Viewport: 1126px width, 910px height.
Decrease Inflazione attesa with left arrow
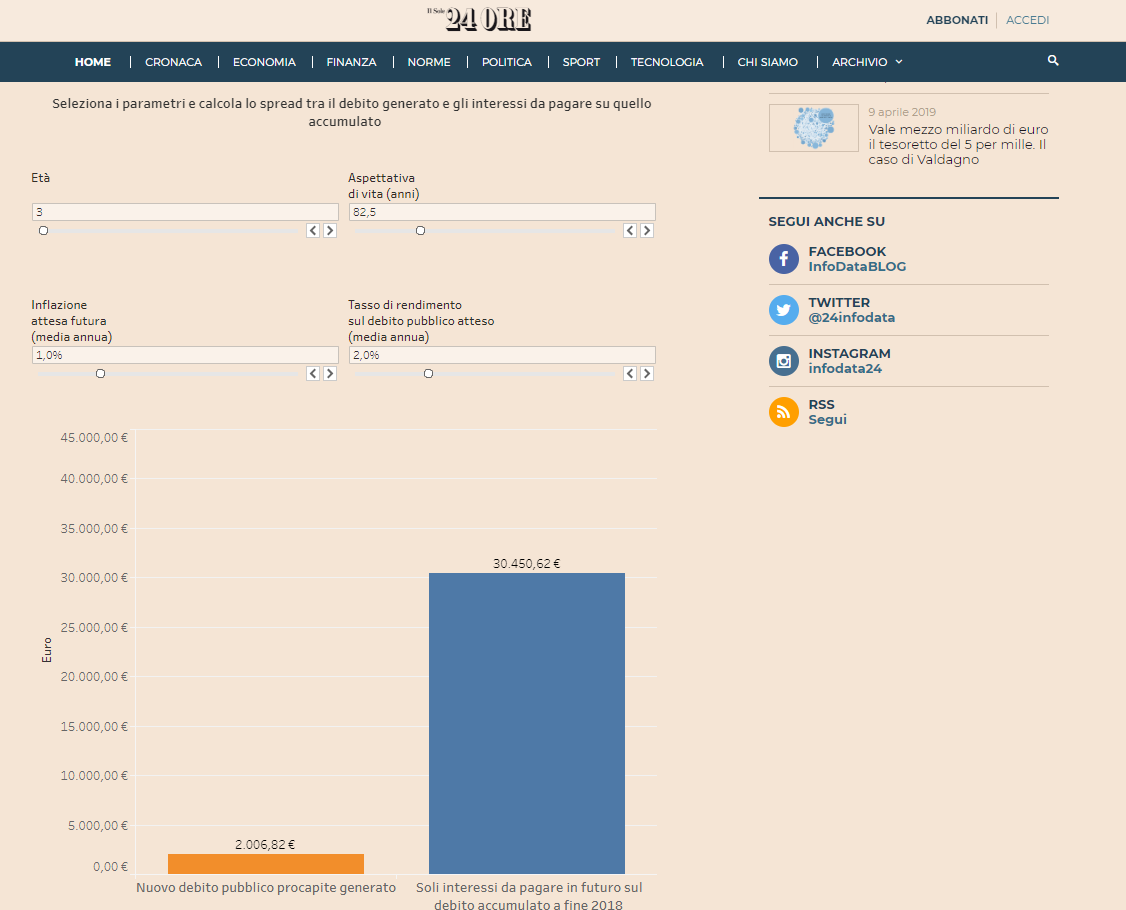313,373
